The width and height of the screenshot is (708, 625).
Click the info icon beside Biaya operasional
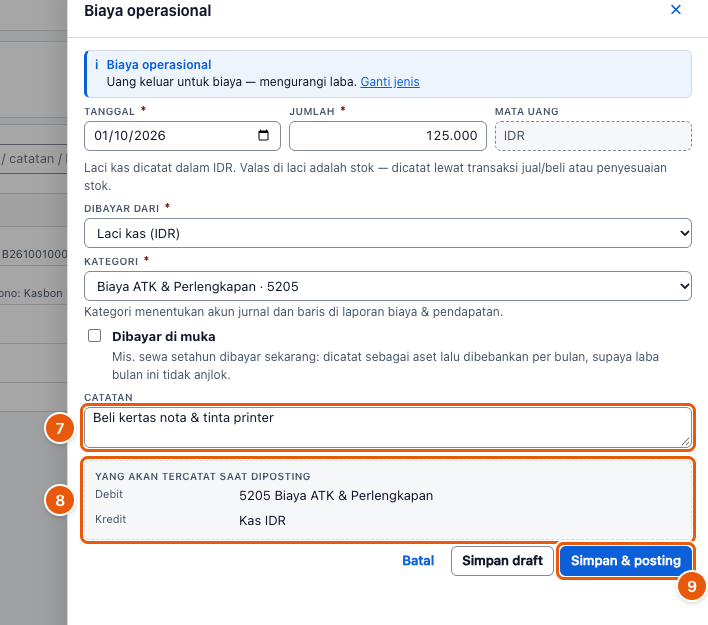[x=97, y=65]
